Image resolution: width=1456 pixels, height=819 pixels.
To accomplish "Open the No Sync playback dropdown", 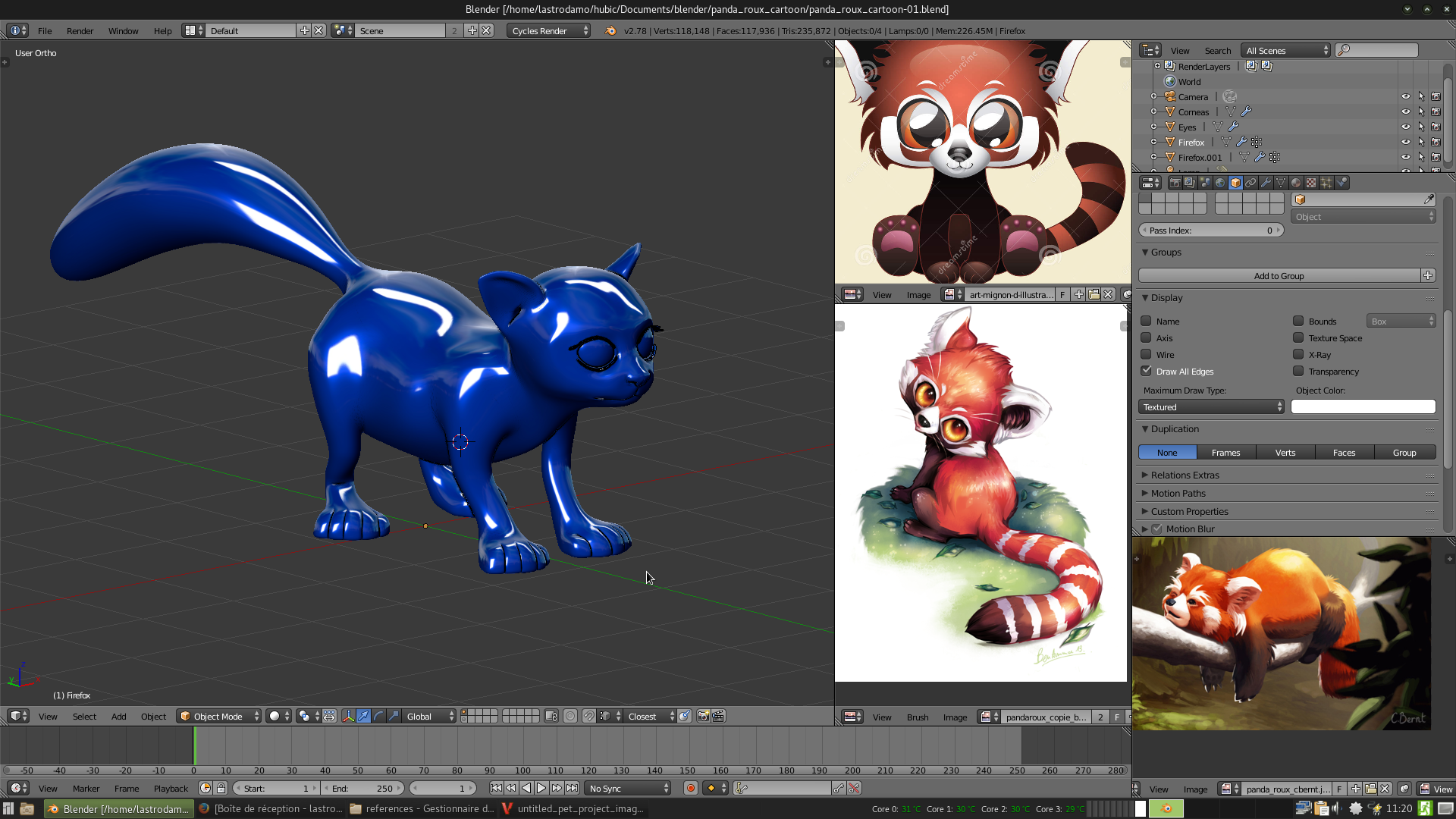I will point(629,788).
